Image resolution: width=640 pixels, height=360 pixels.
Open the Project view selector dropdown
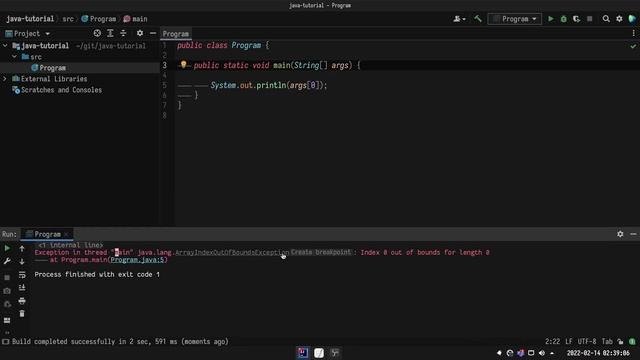coord(27,33)
